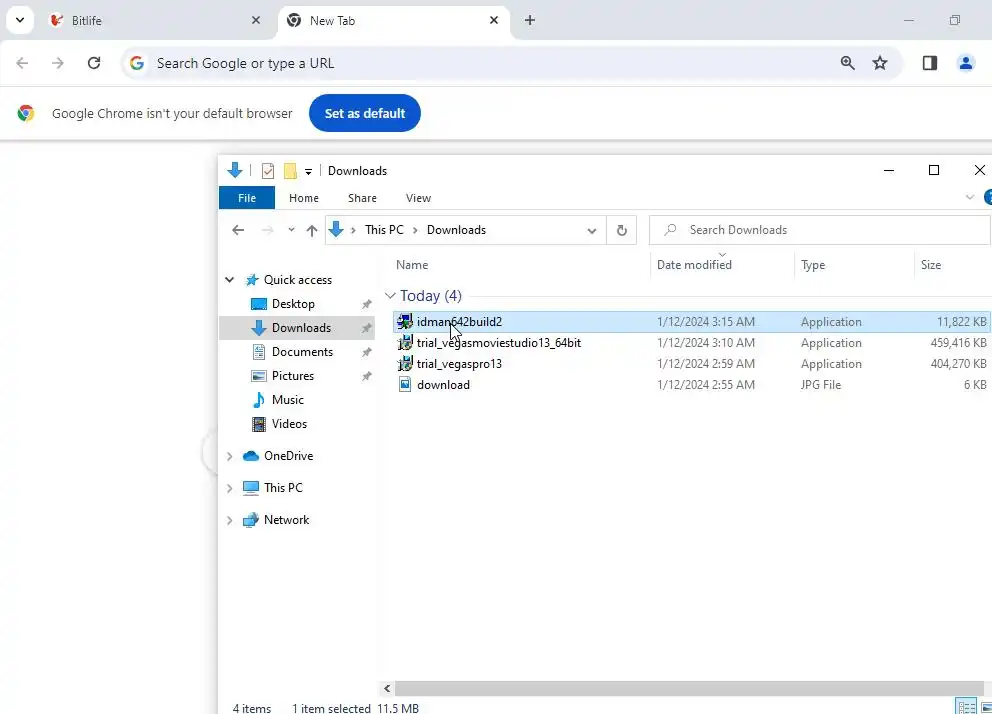
Task: Expand the Network tree node
Action: tap(230, 520)
